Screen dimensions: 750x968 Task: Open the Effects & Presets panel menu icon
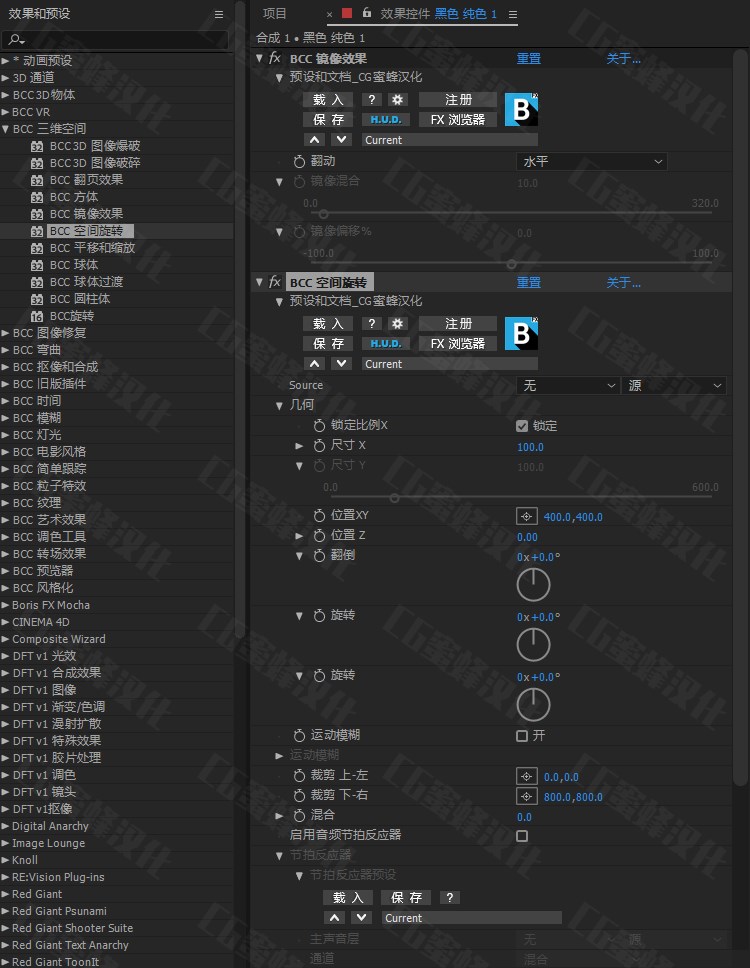click(219, 14)
